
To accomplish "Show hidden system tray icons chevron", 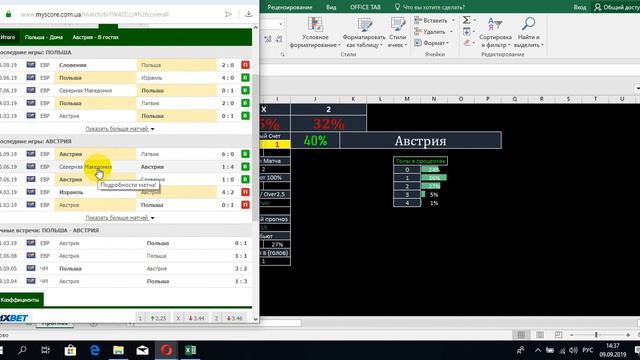I will [x=538, y=350].
